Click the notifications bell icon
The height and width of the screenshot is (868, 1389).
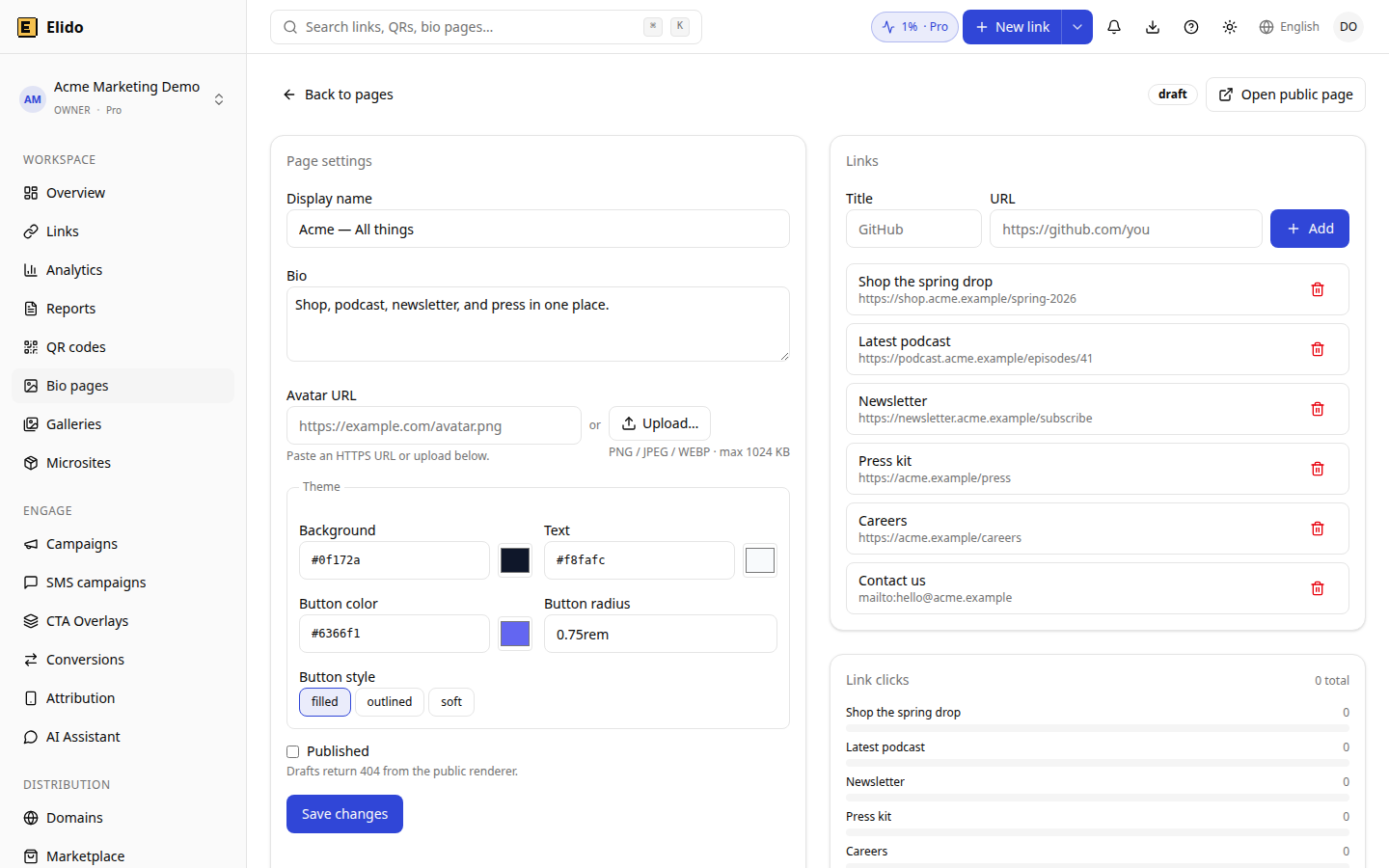pos(1114,27)
